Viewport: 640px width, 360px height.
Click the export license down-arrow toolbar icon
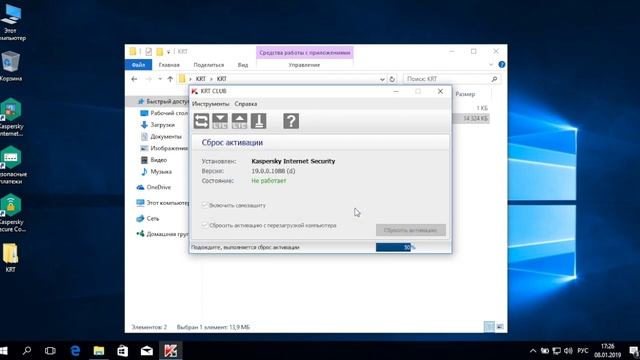[x=220, y=121]
